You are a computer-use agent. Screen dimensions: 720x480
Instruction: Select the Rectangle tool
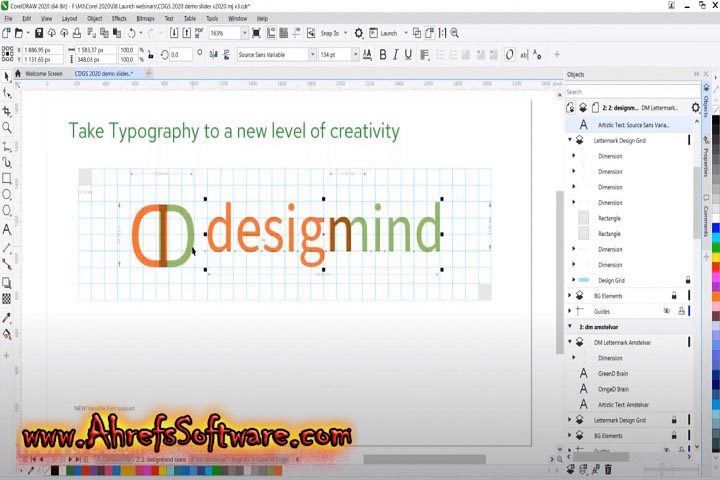pyautogui.click(x=7, y=178)
